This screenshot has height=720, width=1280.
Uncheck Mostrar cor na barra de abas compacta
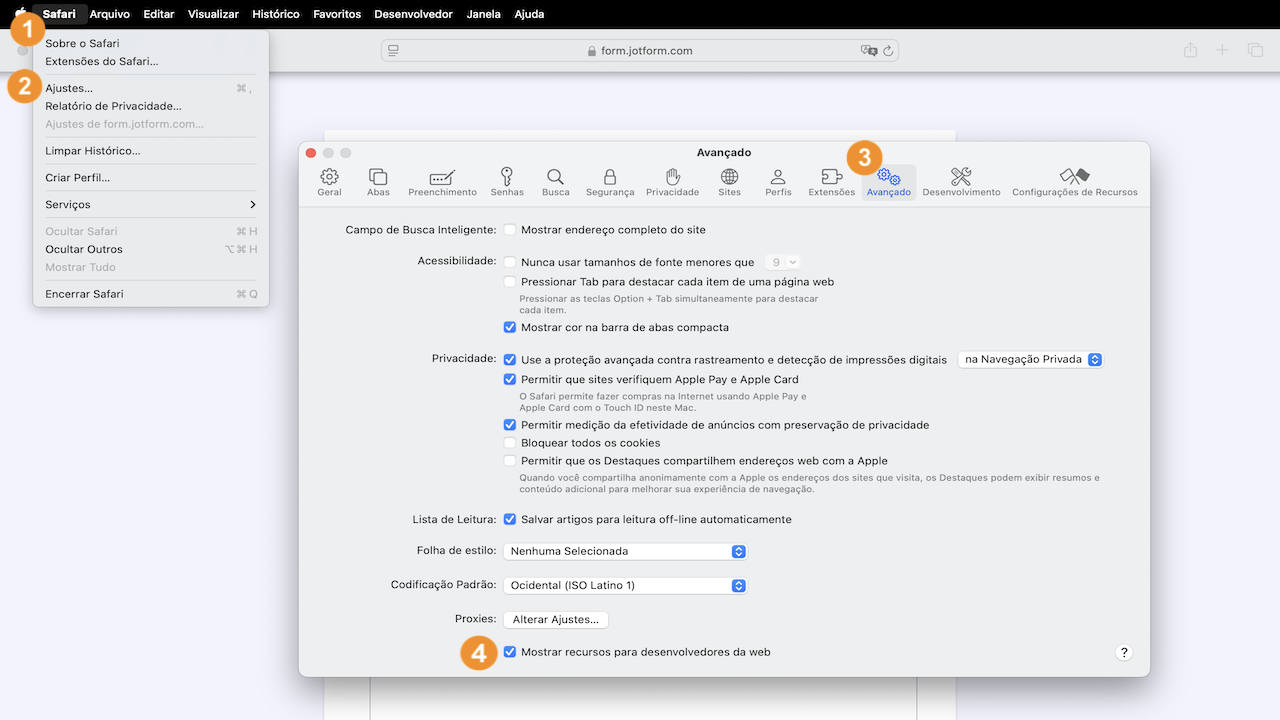(x=510, y=328)
